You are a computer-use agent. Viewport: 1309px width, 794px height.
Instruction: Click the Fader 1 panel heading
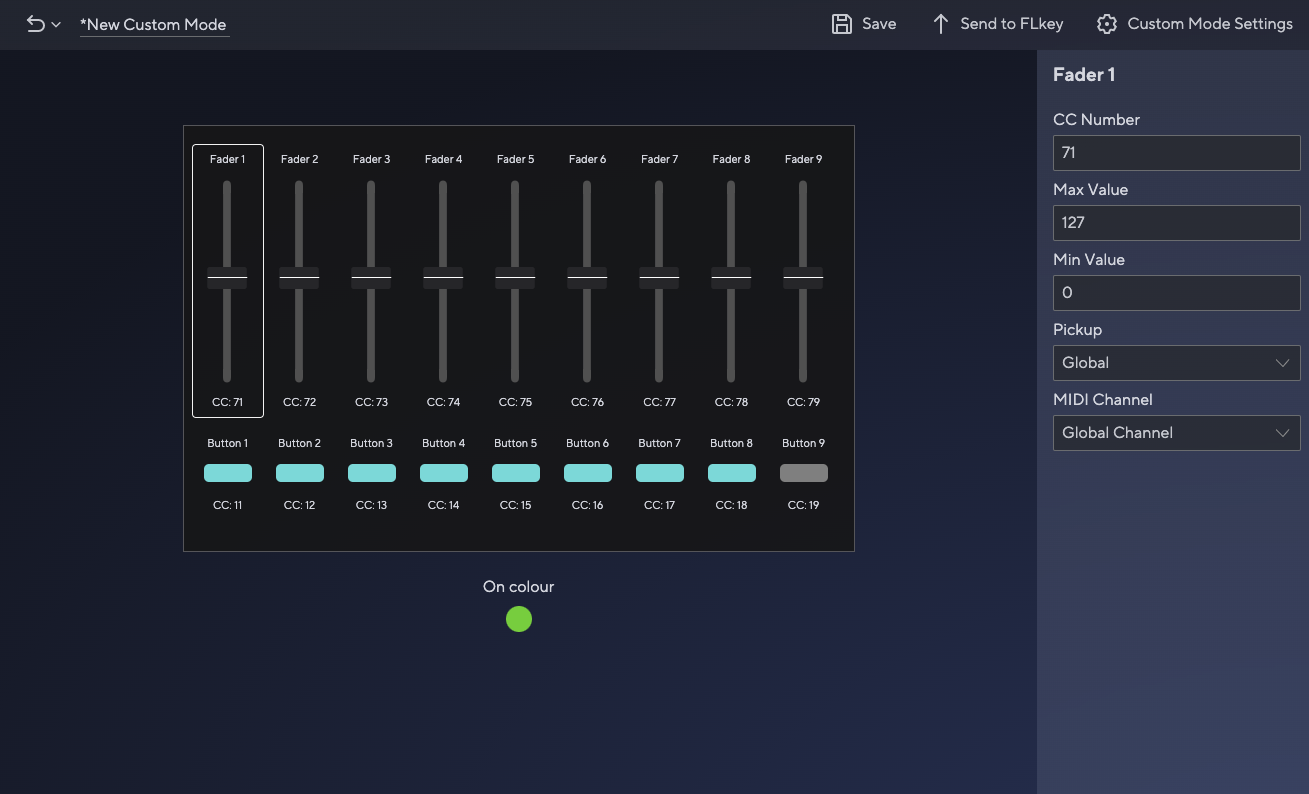pos(1084,75)
